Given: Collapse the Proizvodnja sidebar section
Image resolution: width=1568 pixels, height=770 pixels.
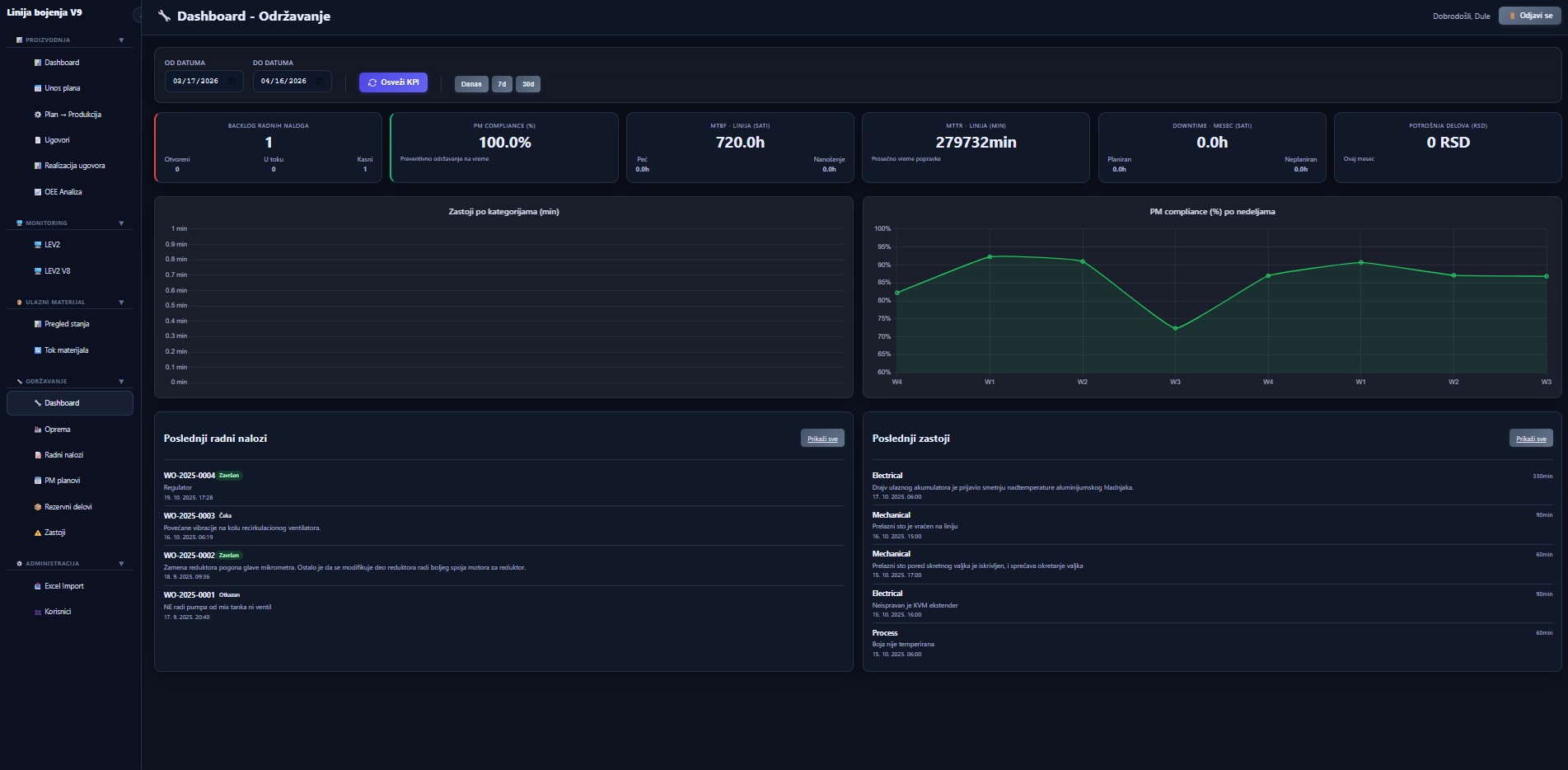Looking at the screenshot, I should [x=121, y=40].
